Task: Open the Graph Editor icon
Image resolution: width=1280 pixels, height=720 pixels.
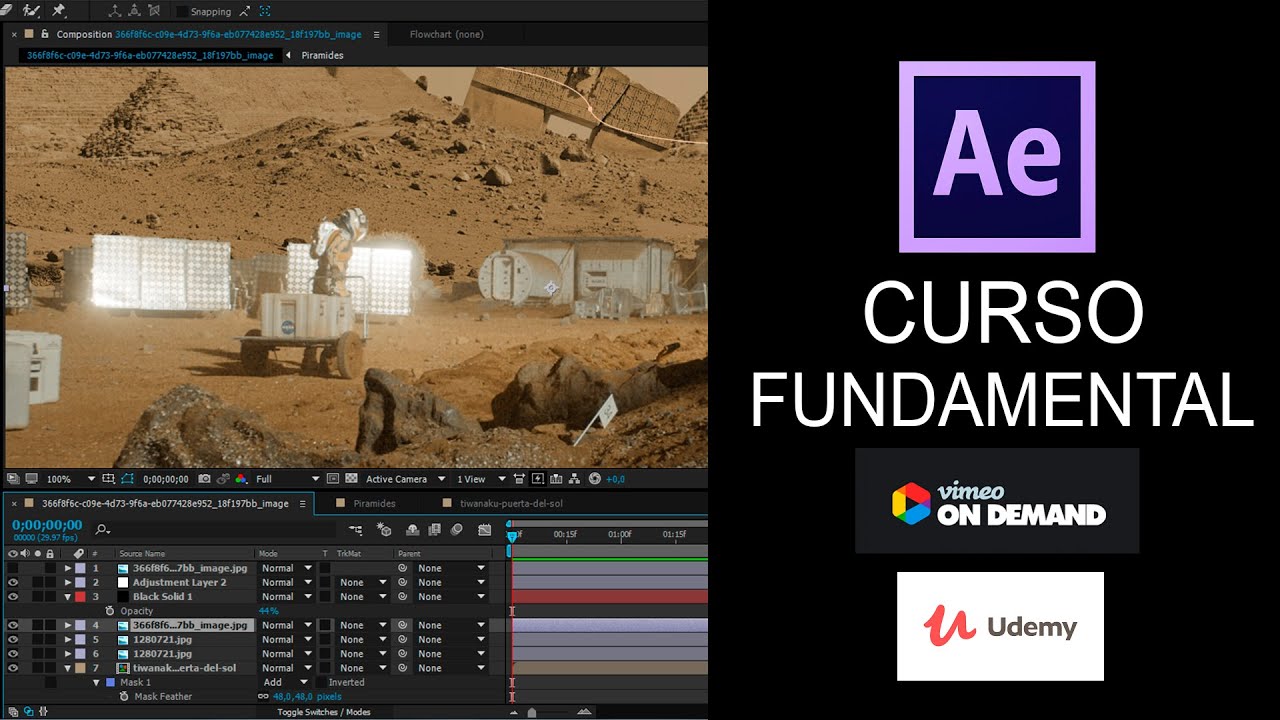Action: pos(485,530)
